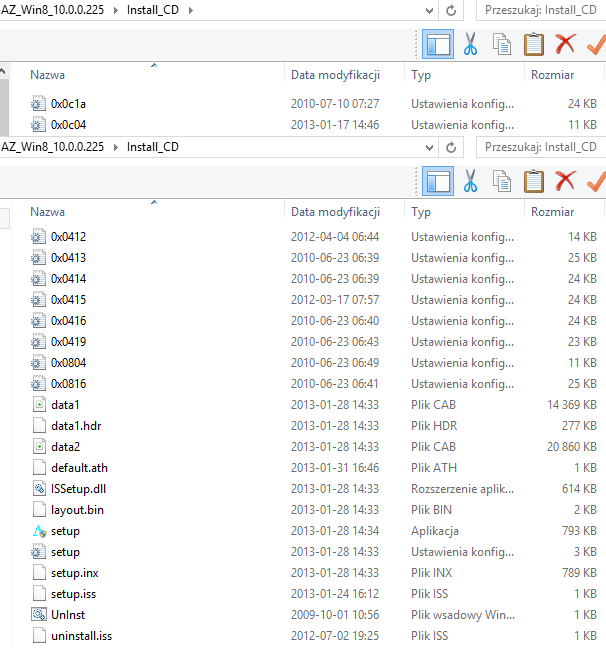Select the data2 CAB file icon
This screenshot has height=649, width=606.
tap(39, 447)
